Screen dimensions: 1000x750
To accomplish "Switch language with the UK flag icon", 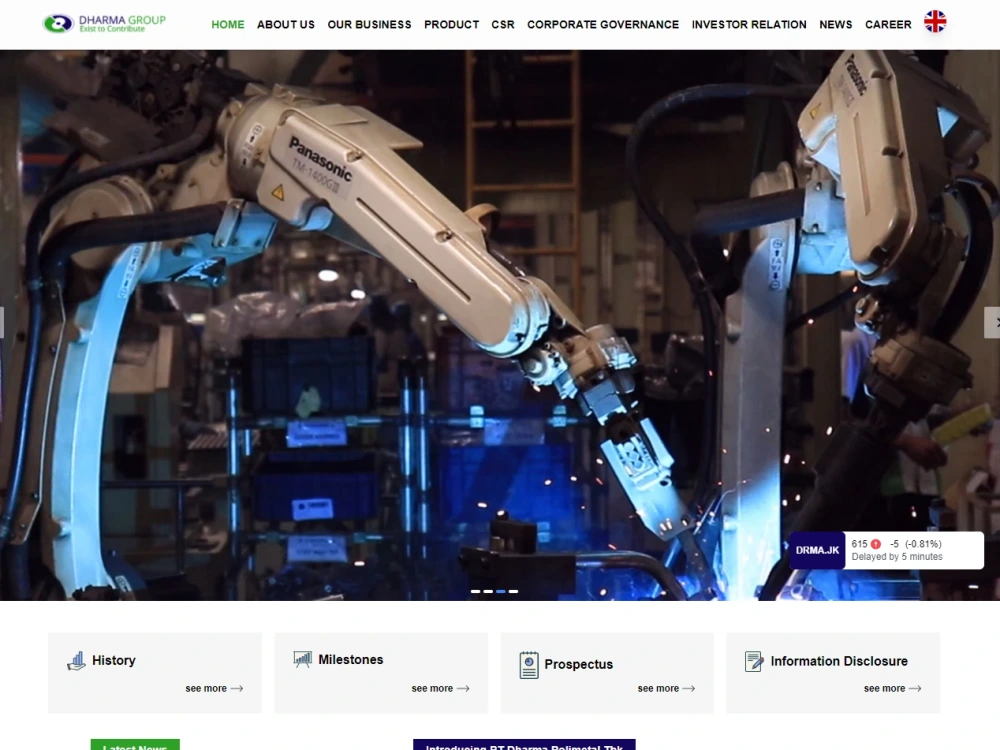I will pyautogui.click(x=935, y=22).
